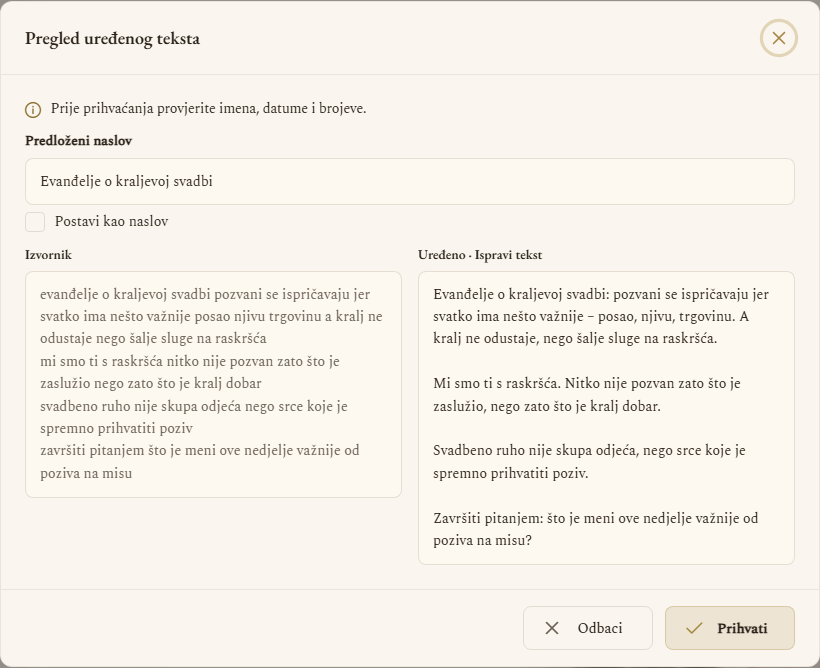Click the edited paragraph starting Završiti pitanjem:

point(595,529)
